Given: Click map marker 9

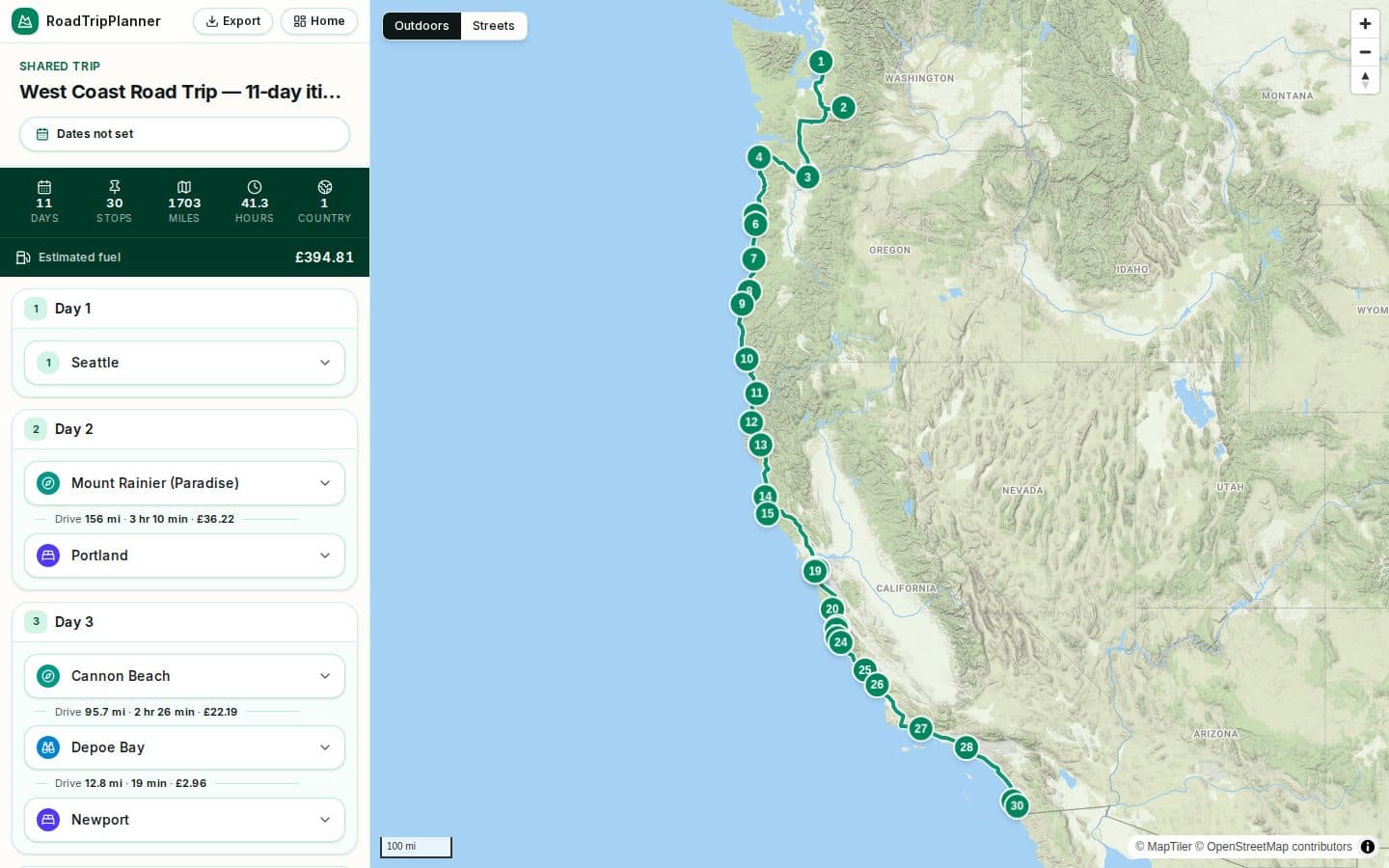Looking at the screenshot, I should coord(742,304).
